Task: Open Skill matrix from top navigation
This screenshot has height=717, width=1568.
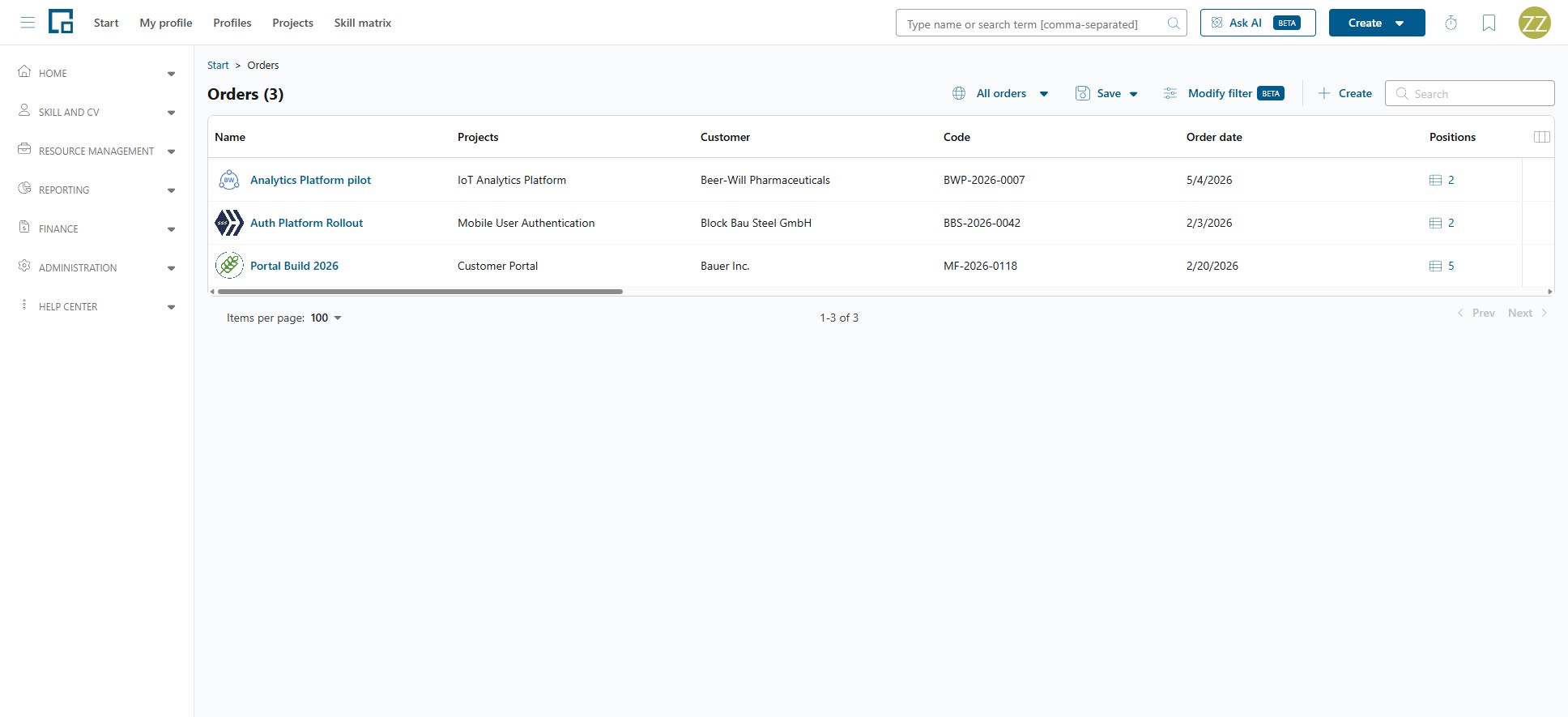Action: [363, 23]
